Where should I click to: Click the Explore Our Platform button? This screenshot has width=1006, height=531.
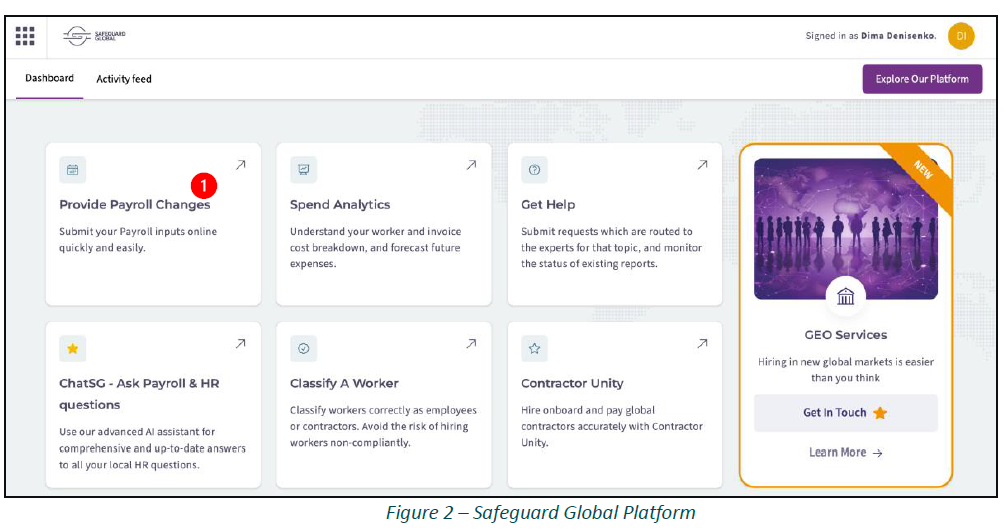point(922,79)
